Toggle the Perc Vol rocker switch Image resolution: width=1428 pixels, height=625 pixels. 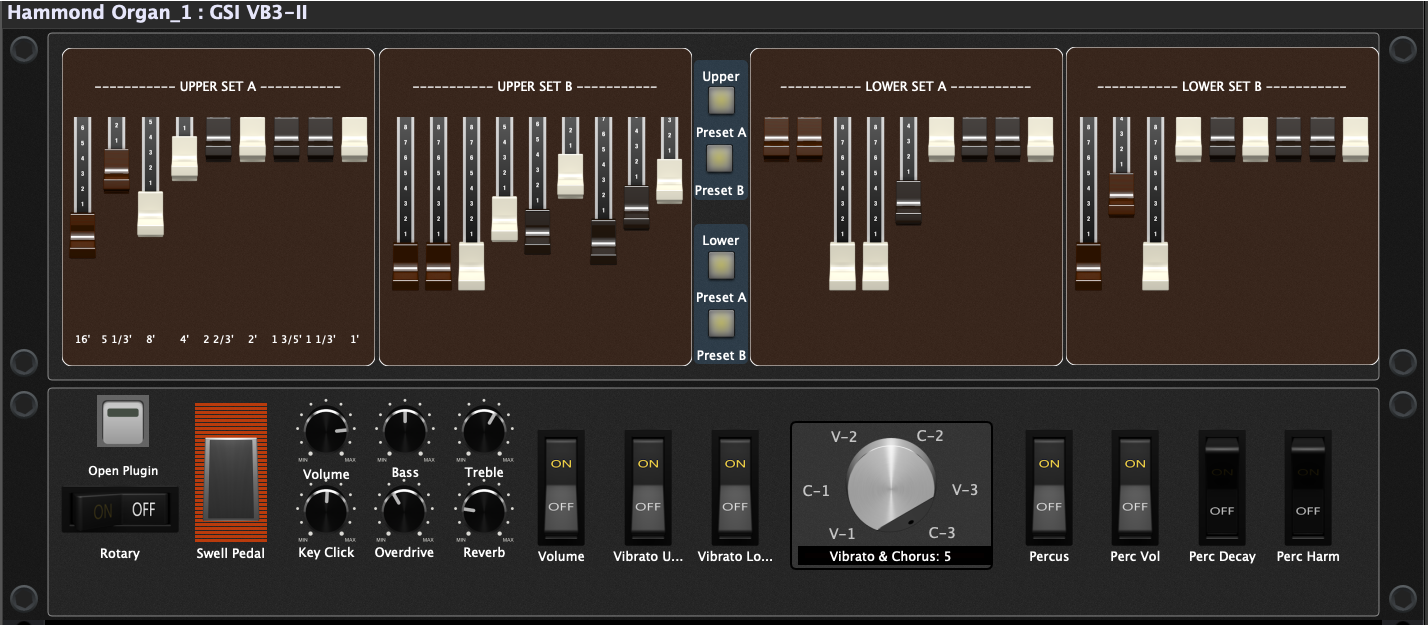[1135, 487]
